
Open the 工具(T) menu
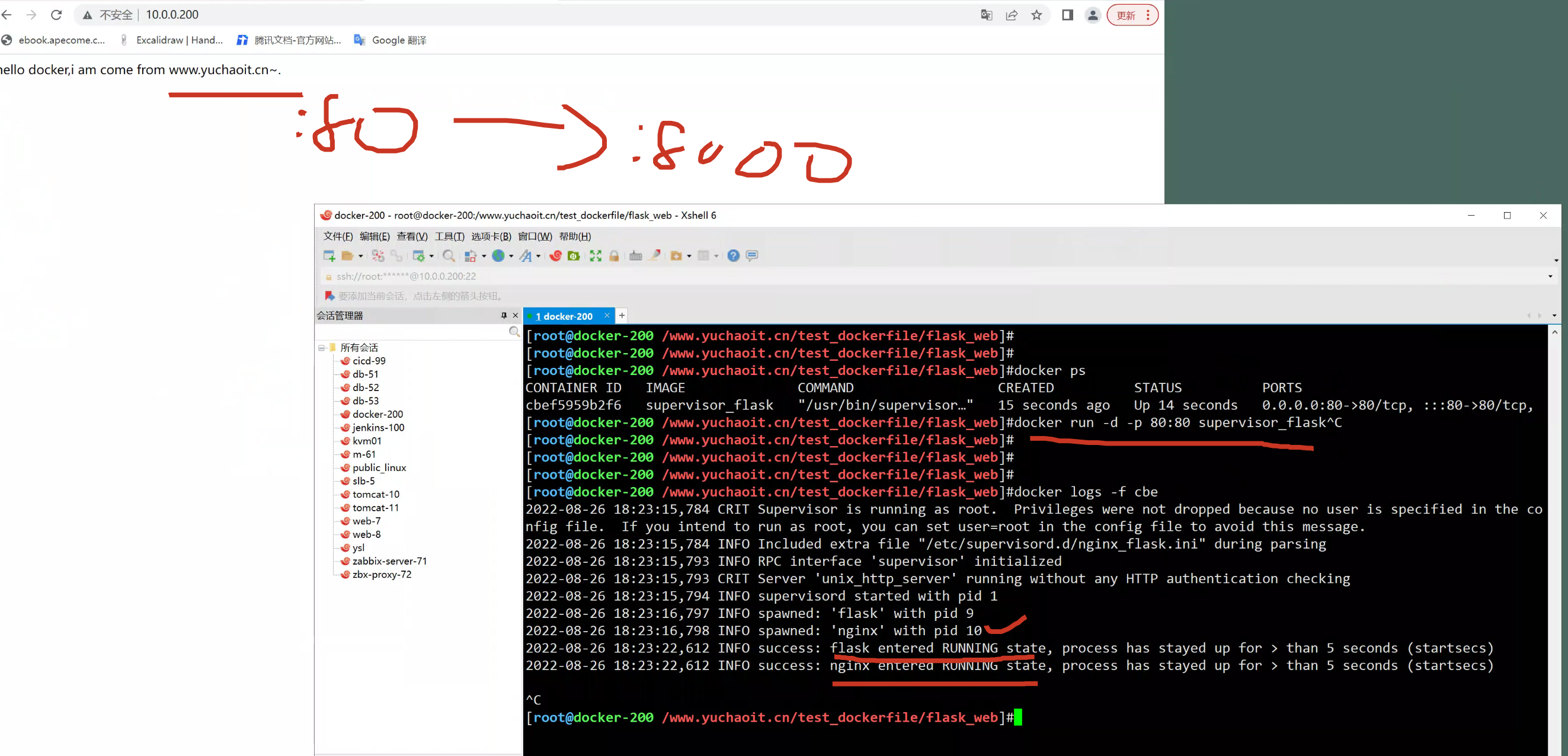tap(449, 236)
